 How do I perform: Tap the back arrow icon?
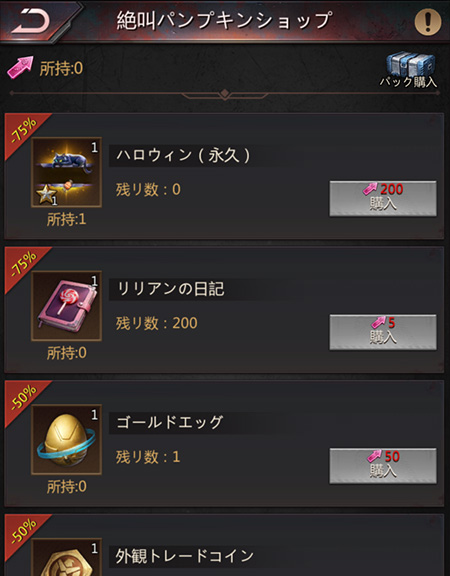[30, 21]
